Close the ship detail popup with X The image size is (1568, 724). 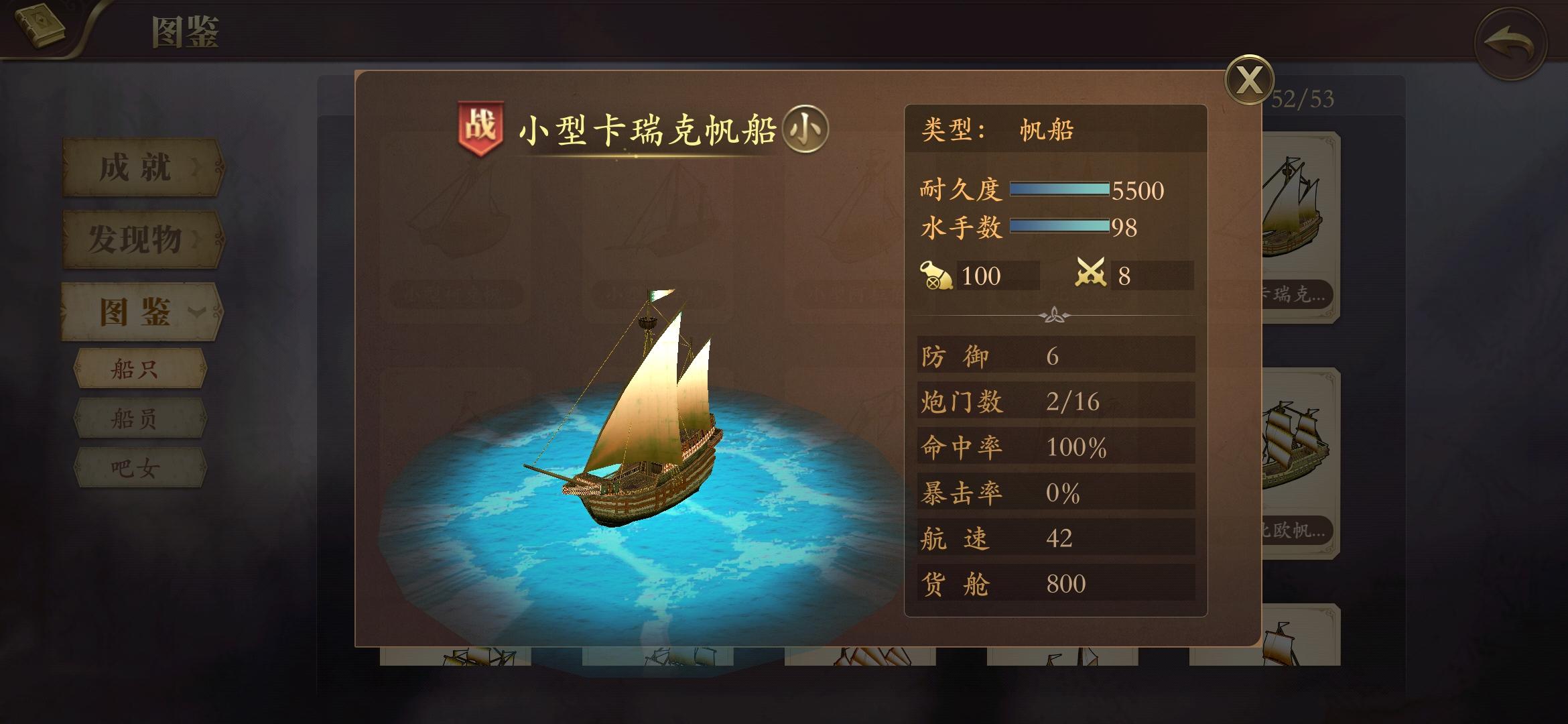pyautogui.click(x=1249, y=80)
